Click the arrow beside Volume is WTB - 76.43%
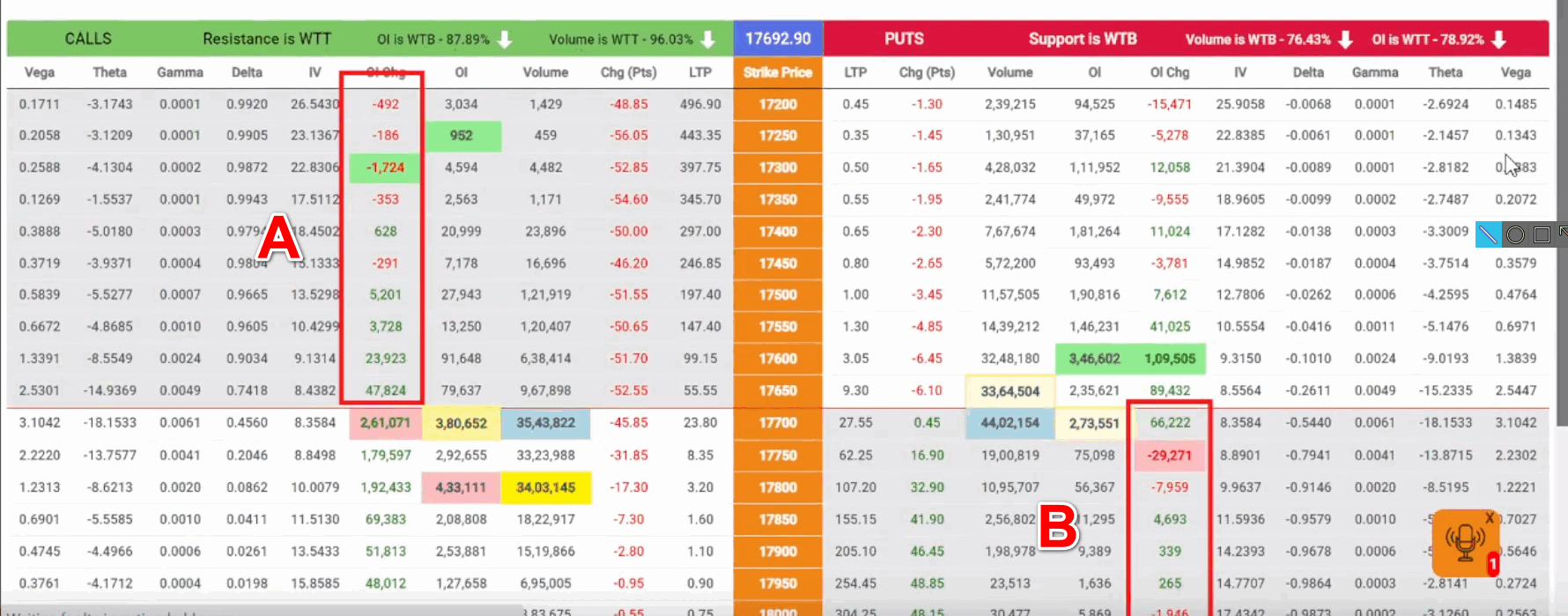 click(x=1345, y=40)
